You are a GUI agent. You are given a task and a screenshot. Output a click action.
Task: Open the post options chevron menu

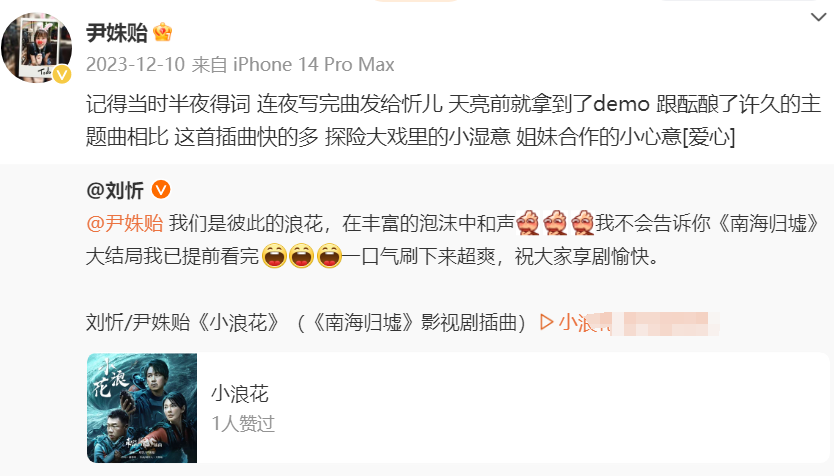coord(818,17)
